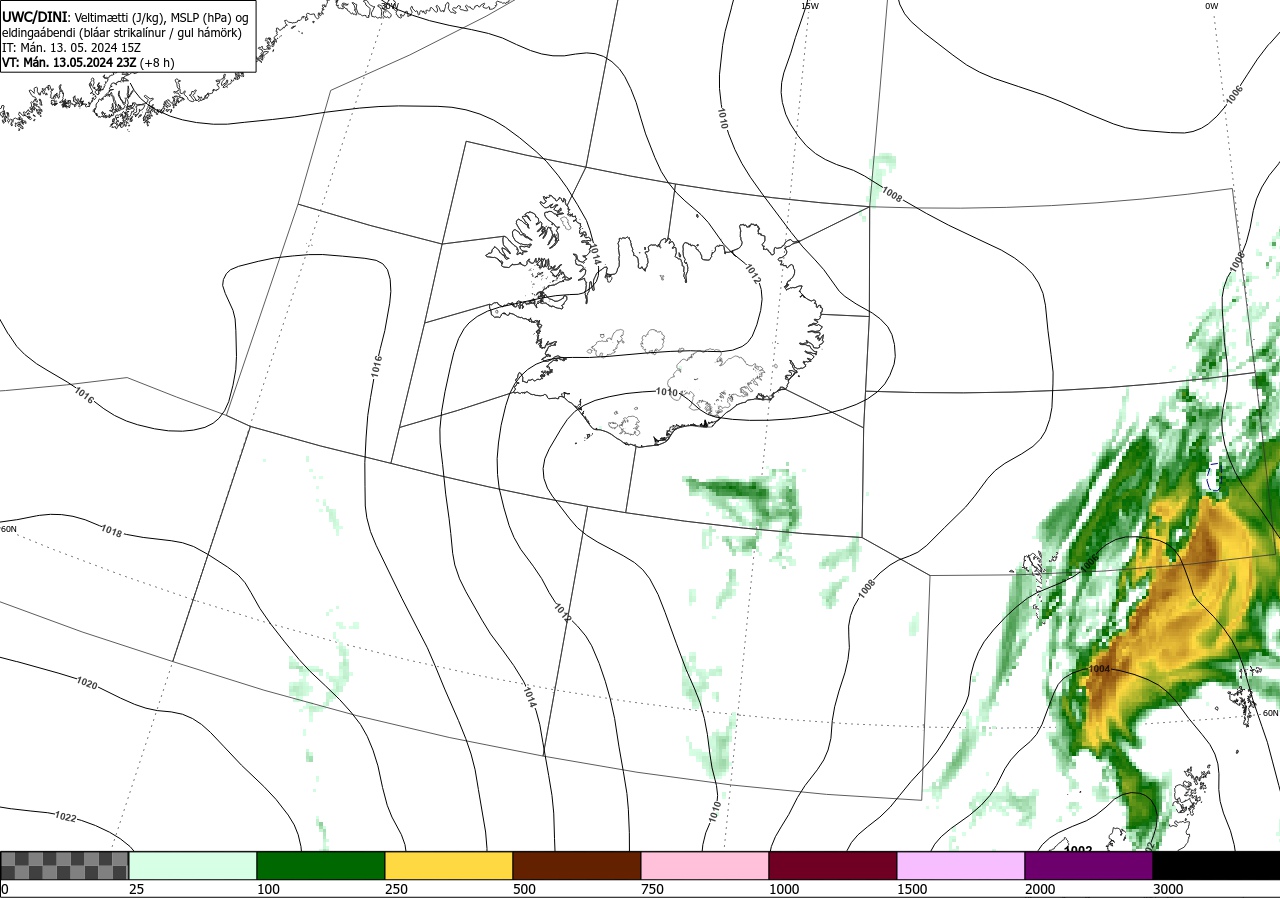The image size is (1280, 898).
Task: Click the 'IT: Mán. 13. 05. 2024 15Z' line
Action: pyautogui.click(x=70, y=47)
